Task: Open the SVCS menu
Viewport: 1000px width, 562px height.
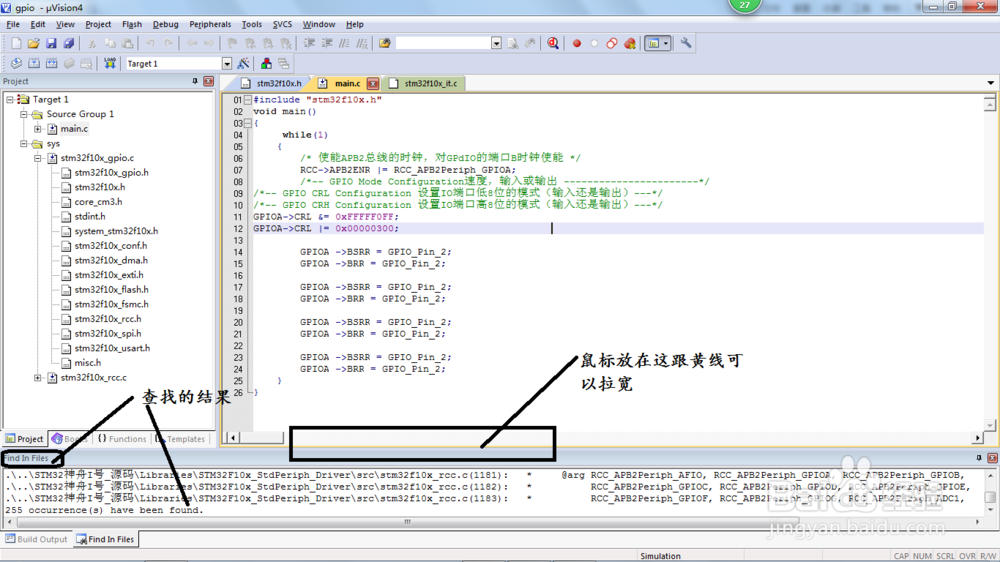Action: tap(283, 24)
